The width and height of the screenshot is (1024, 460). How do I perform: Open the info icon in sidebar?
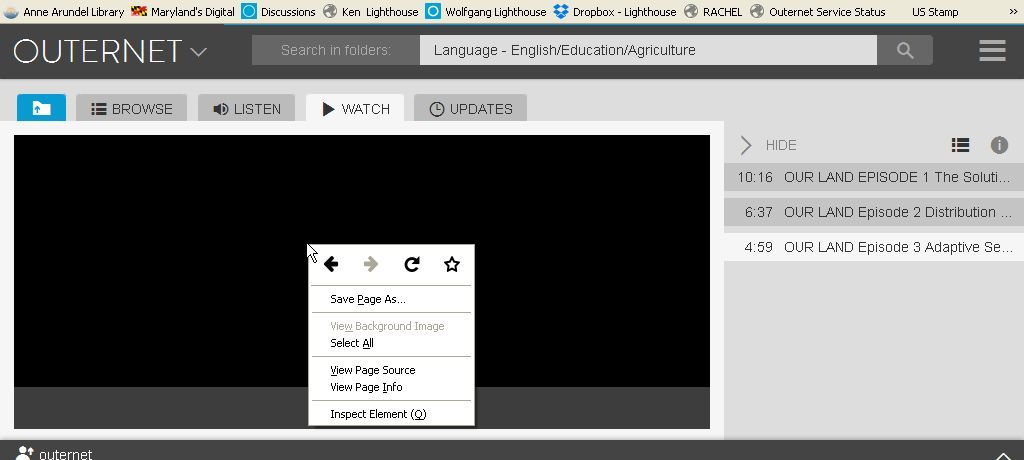click(x=998, y=145)
